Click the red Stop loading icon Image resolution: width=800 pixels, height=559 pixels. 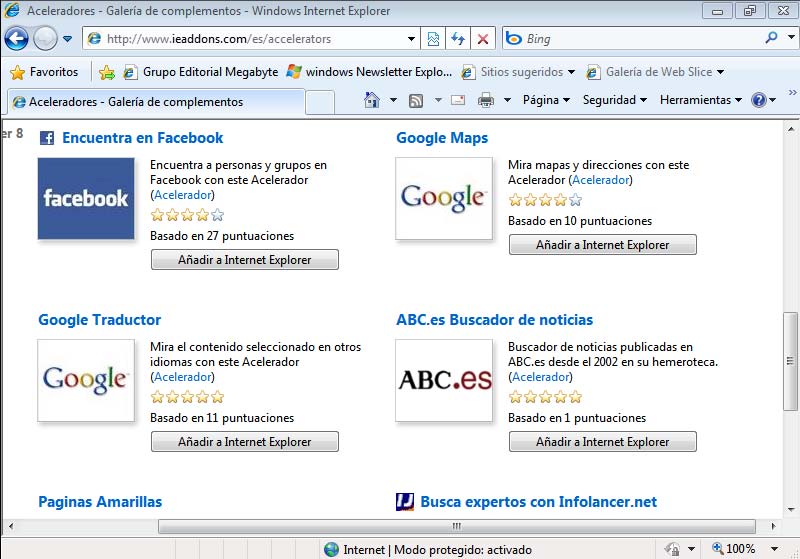483,39
